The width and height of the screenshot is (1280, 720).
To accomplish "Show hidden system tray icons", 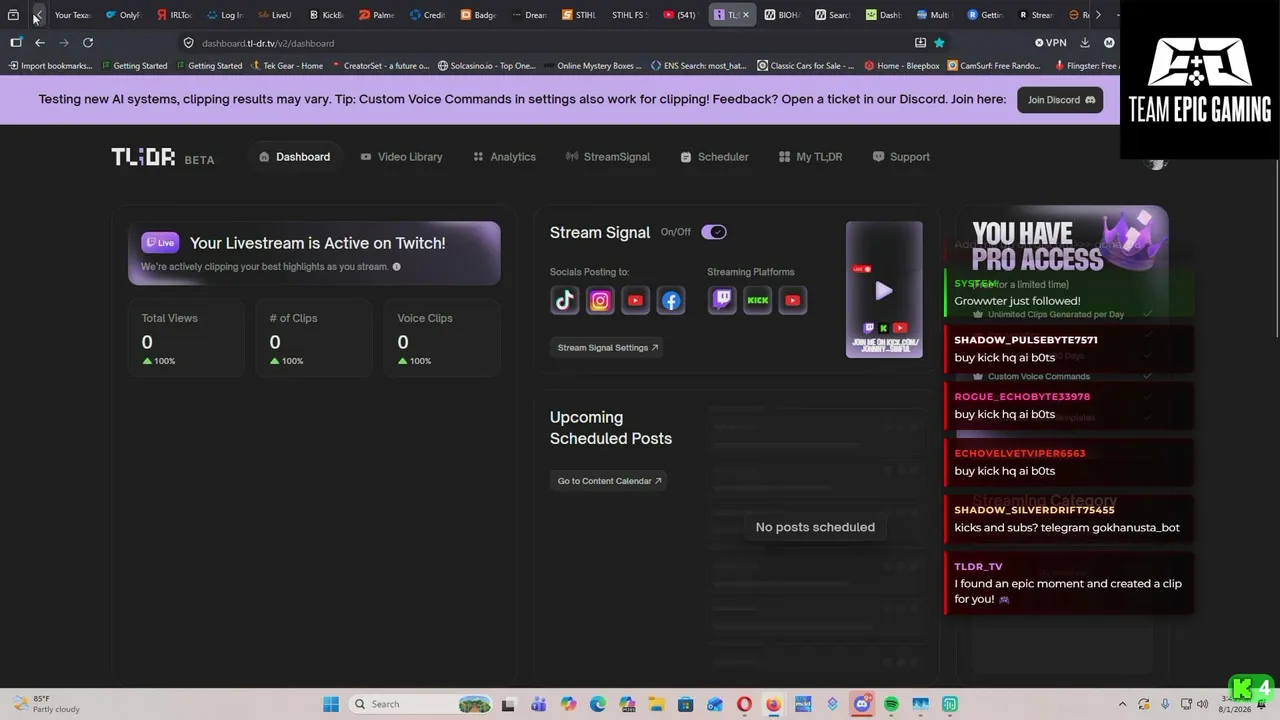I will click(1122, 704).
